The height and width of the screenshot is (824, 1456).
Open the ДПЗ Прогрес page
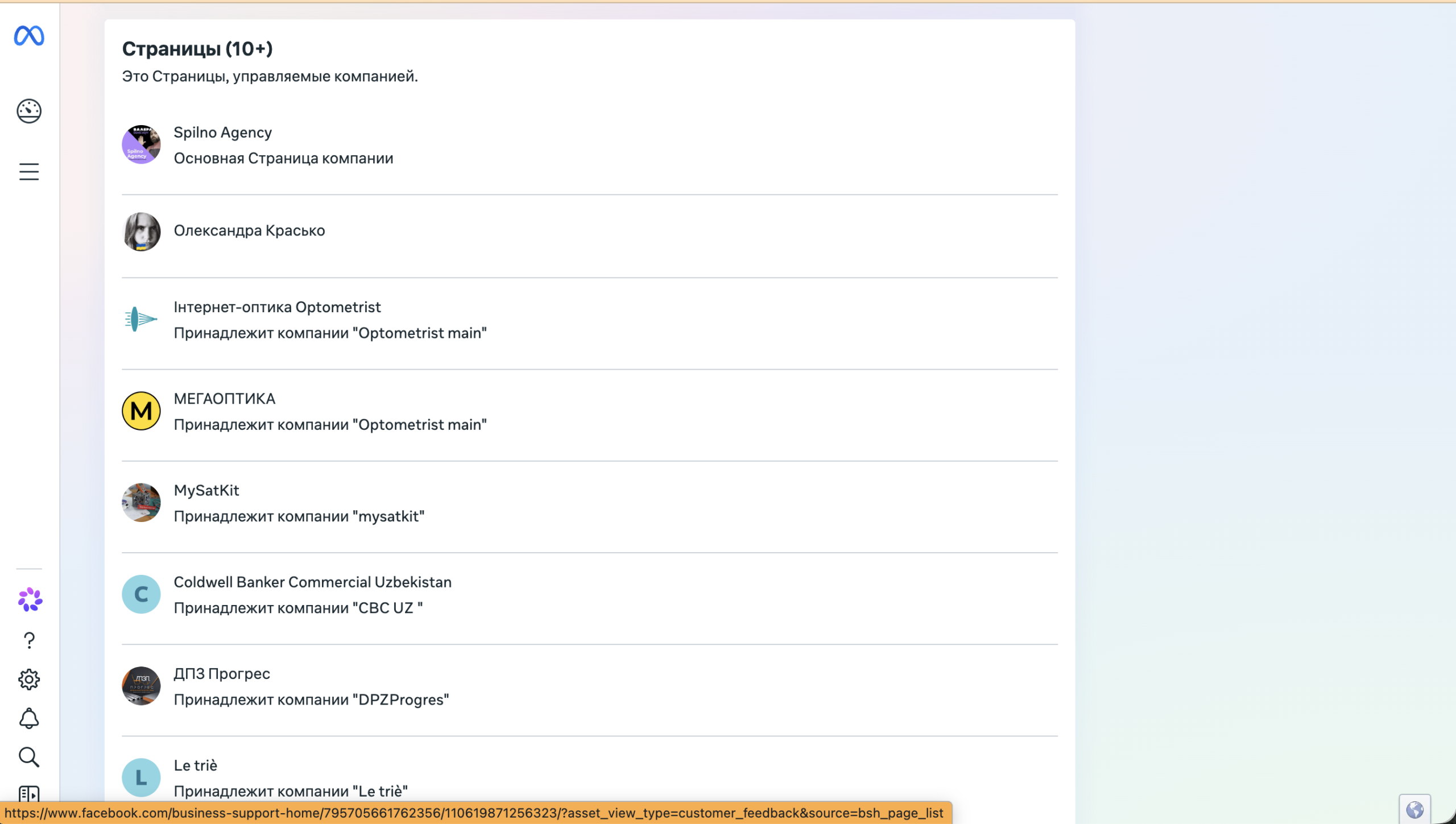[222, 673]
